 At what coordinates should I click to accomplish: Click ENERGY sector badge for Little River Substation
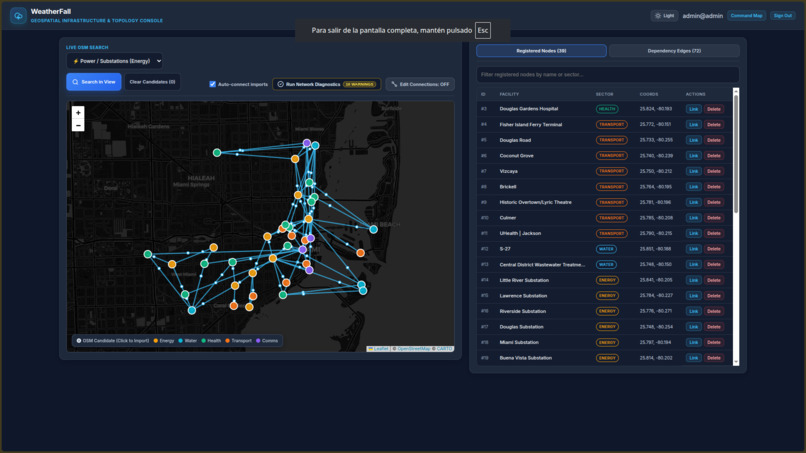(x=607, y=280)
